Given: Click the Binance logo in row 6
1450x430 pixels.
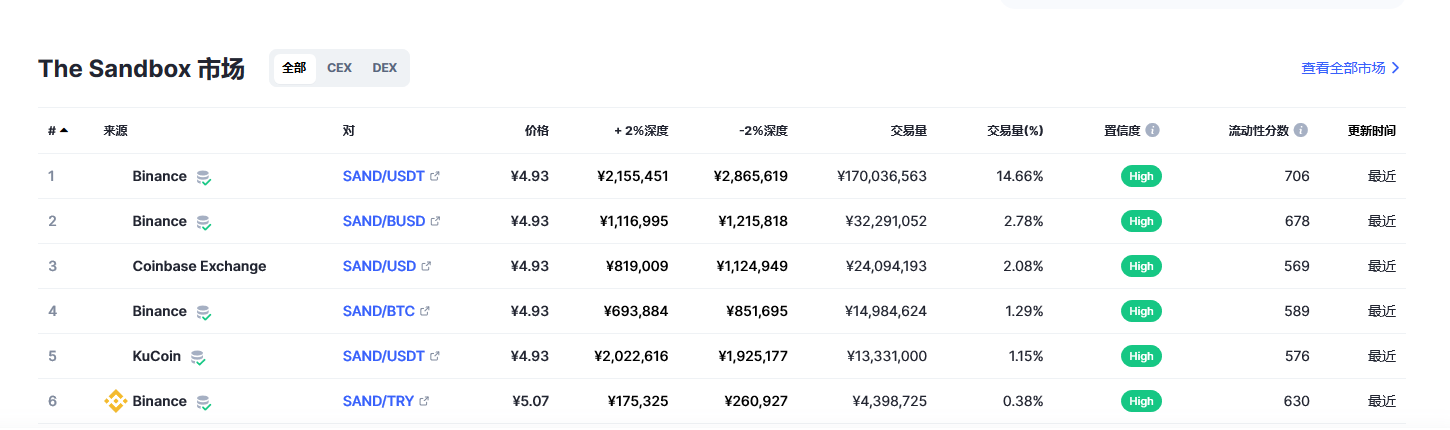Looking at the screenshot, I should (115, 401).
